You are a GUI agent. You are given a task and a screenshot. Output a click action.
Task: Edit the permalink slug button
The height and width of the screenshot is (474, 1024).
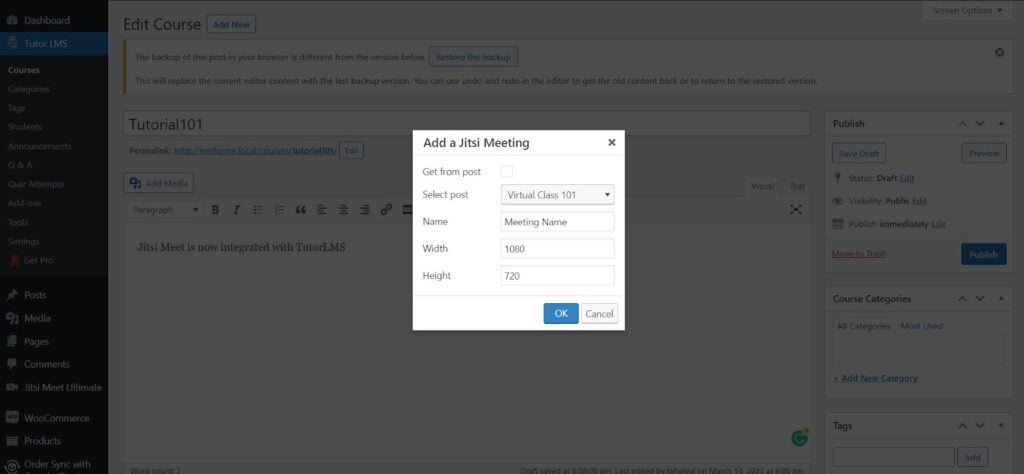tap(351, 150)
